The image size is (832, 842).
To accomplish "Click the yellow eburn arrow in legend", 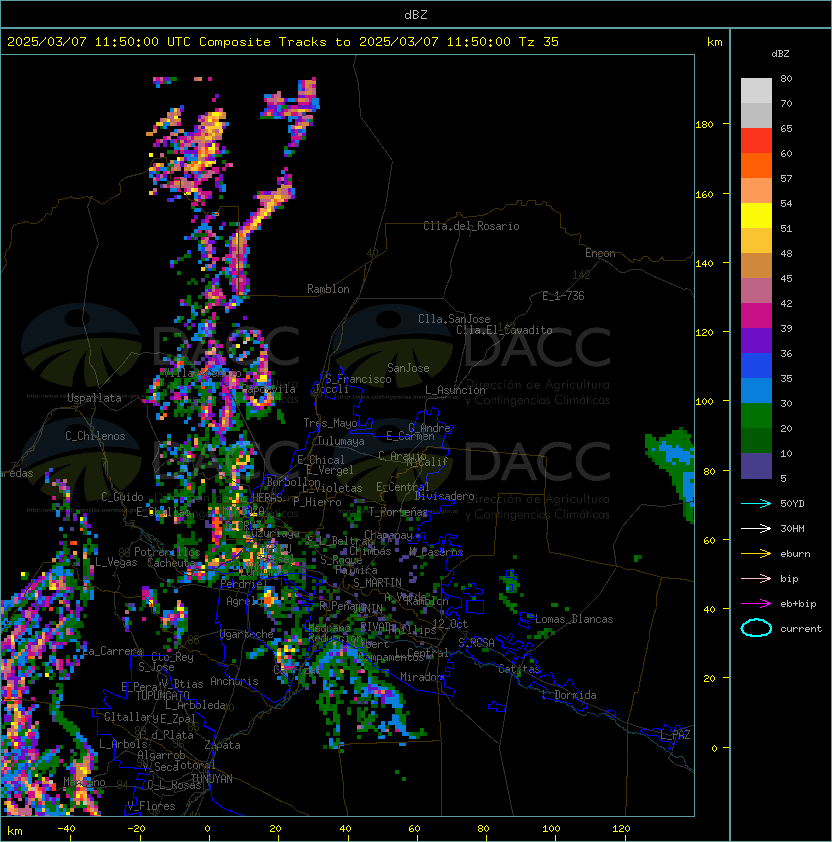I will (756, 554).
